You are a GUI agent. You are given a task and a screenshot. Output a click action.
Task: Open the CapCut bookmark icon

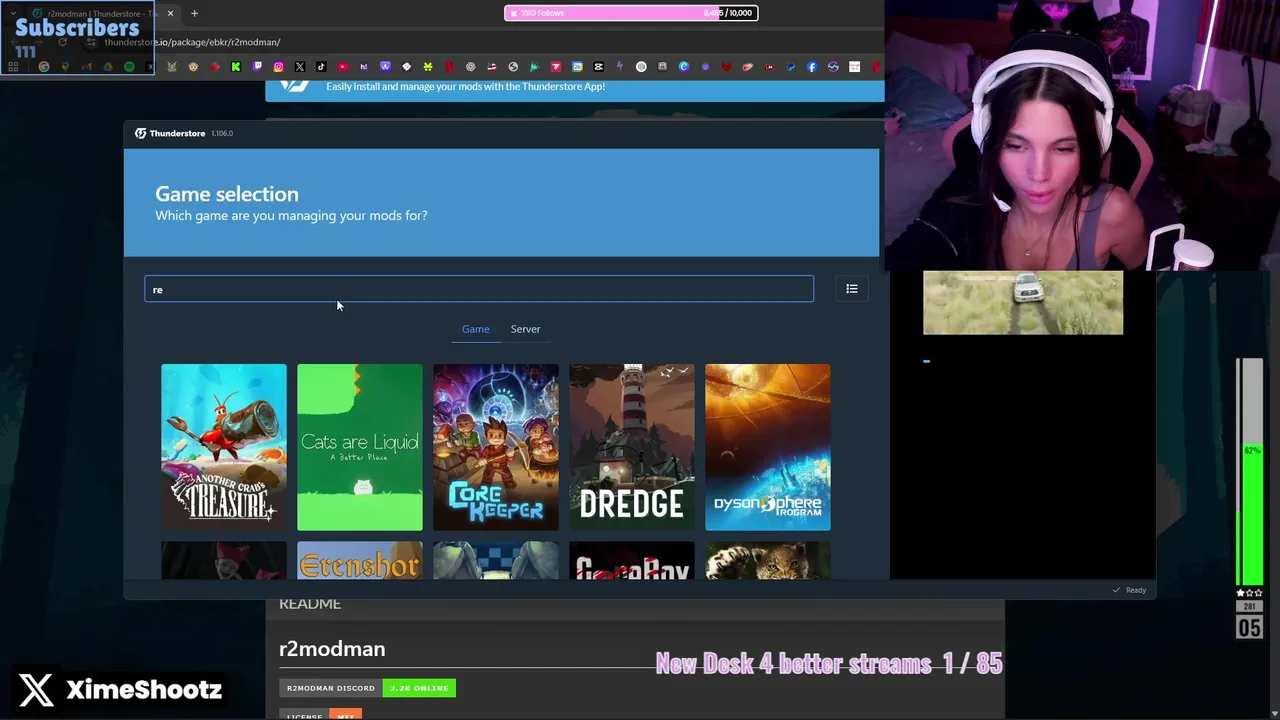coord(598,67)
